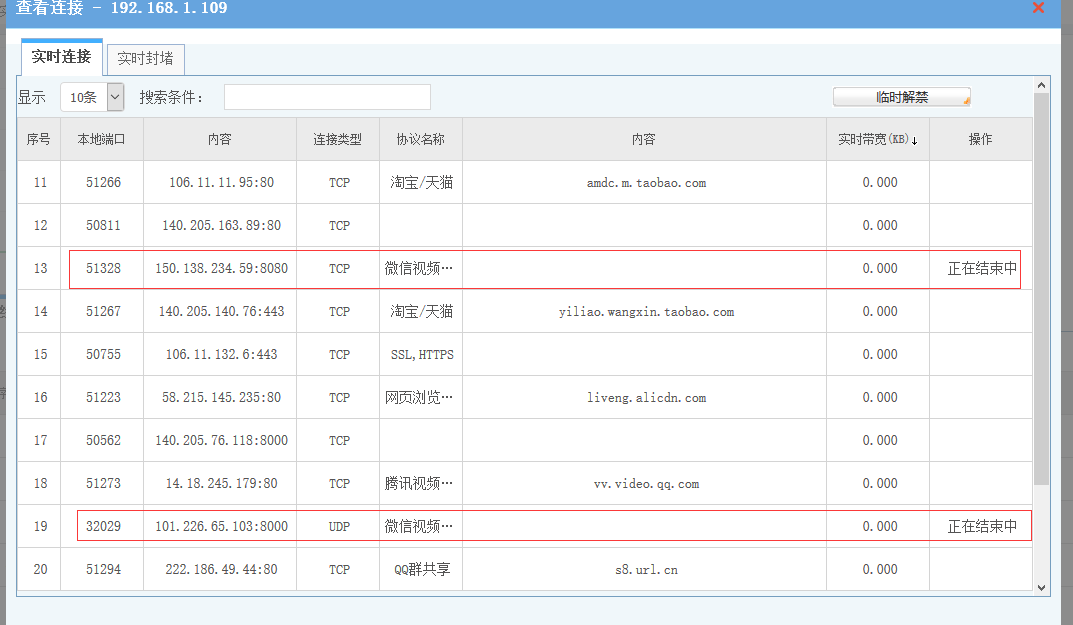Click the 协议名称 column header
The height and width of the screenshot is (625, 1073).
pyautogui.click(x=420, y=140)
